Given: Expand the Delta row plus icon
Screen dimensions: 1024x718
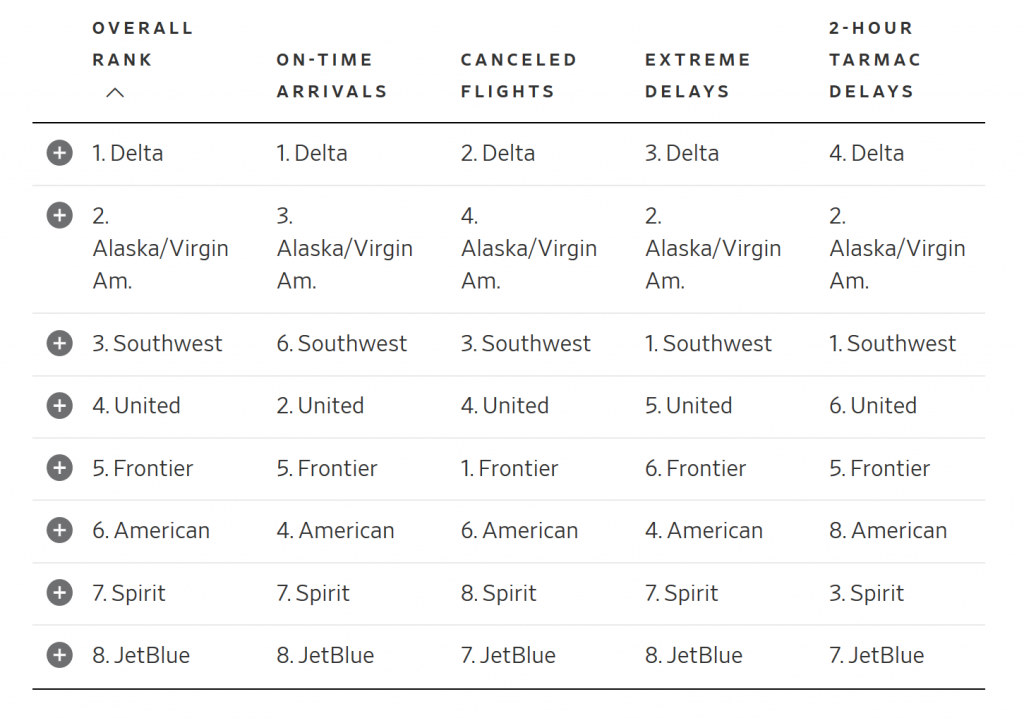Looking at the screenshot, I should (x=59, y=153).
